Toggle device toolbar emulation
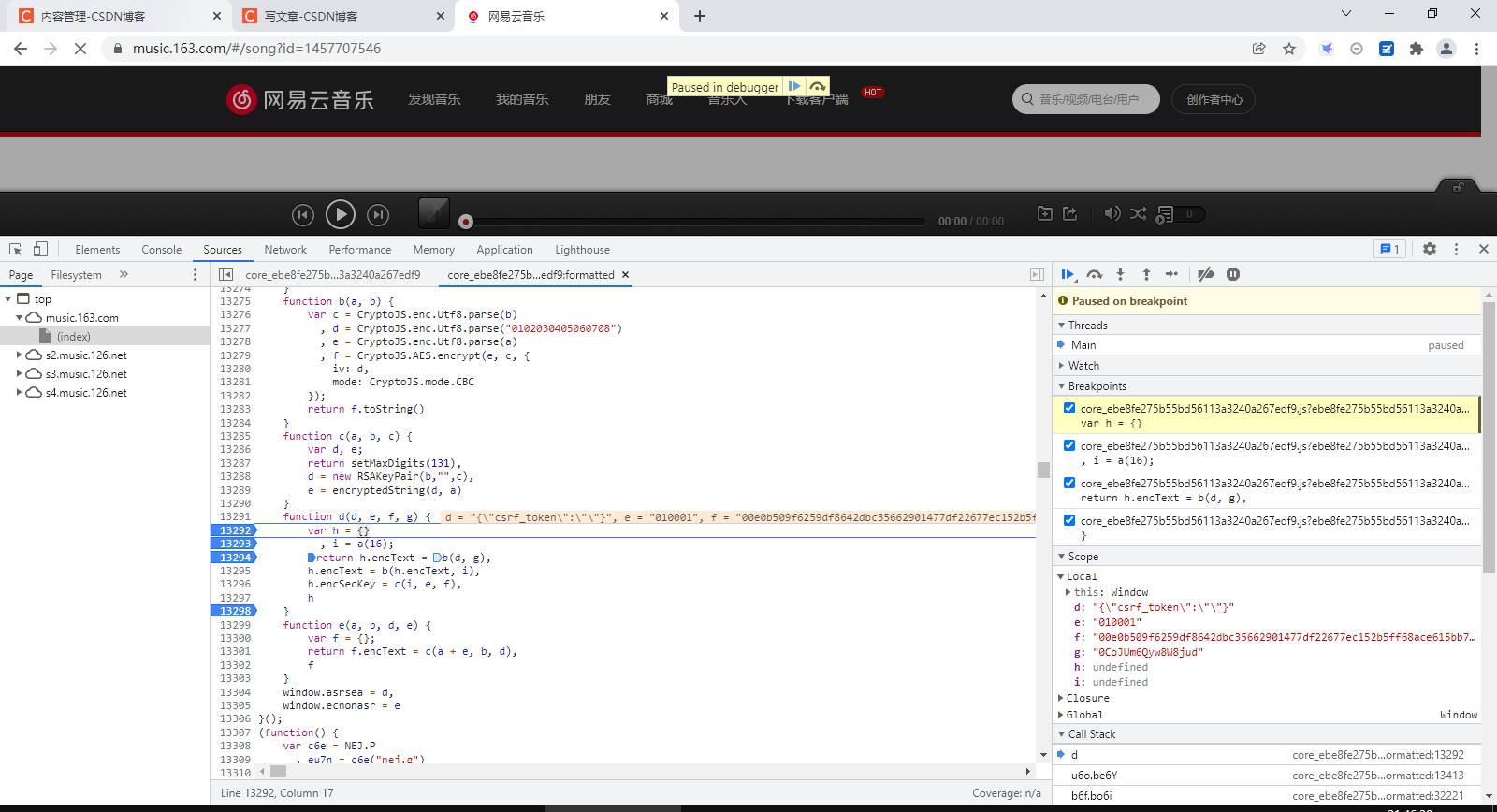 (x=40, y=249)
